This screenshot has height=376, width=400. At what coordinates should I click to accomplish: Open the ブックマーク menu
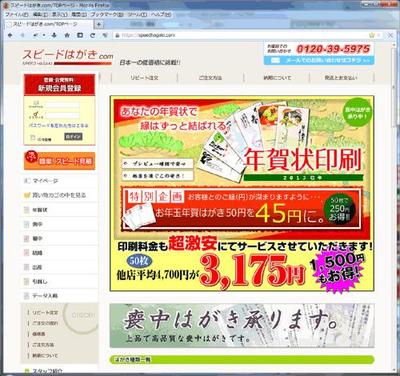[x=107, y=15]
